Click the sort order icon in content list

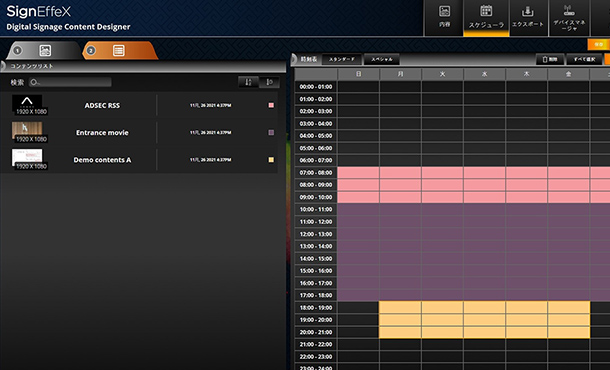click(x=248, y=82)
